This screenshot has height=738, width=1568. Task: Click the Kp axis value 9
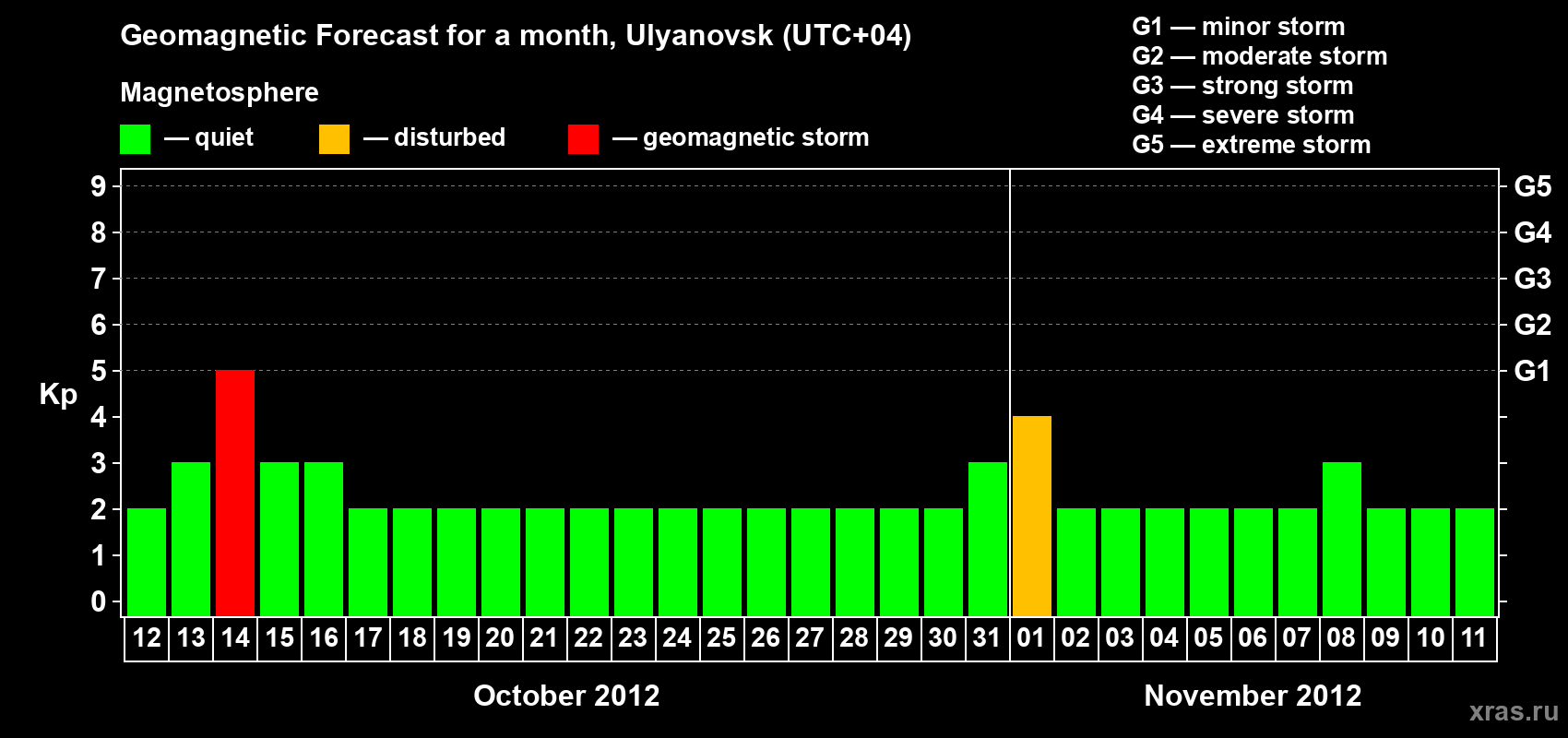(98, 186)
